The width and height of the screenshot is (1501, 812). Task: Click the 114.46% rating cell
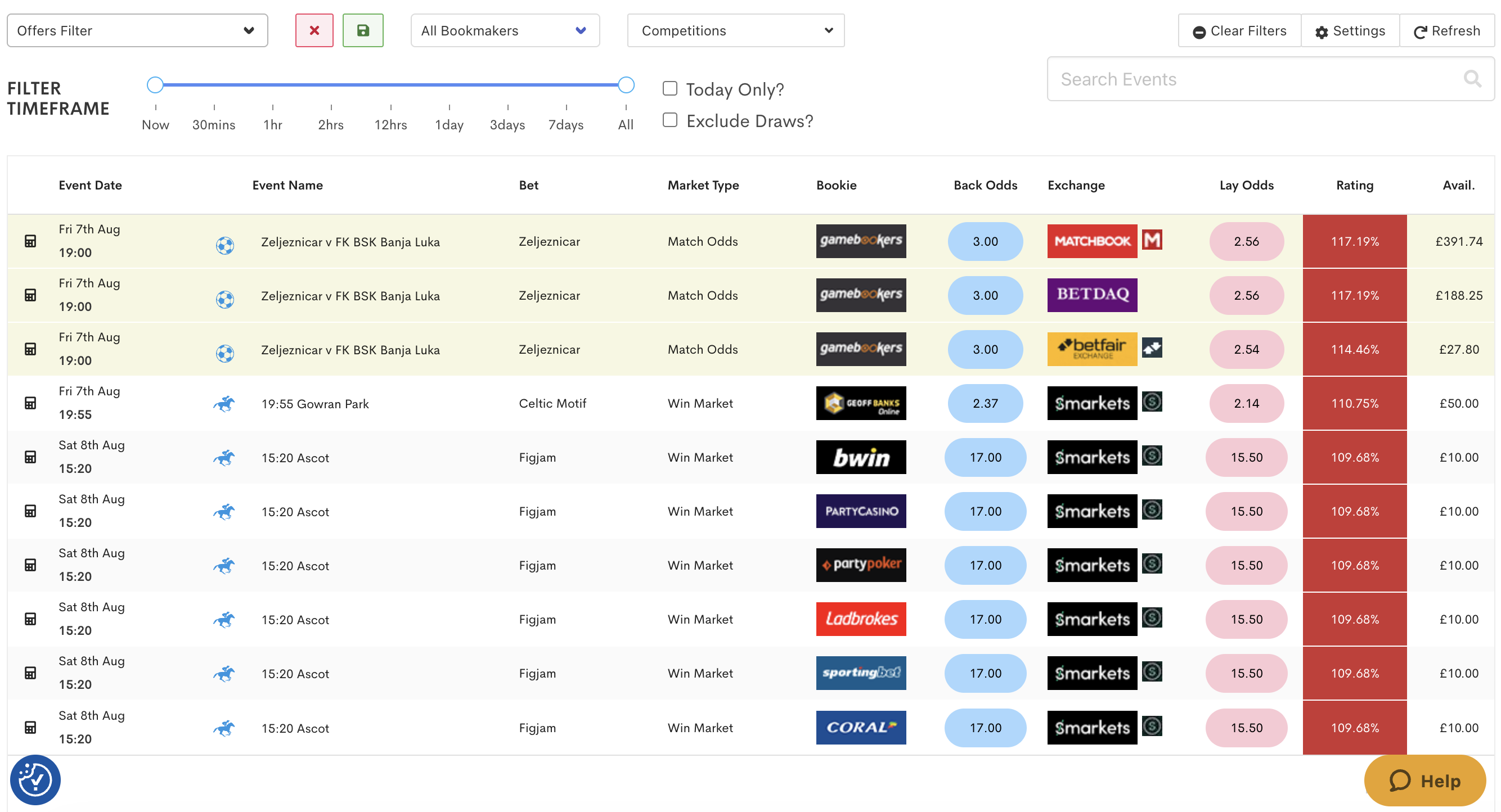tap(1355, 350)
